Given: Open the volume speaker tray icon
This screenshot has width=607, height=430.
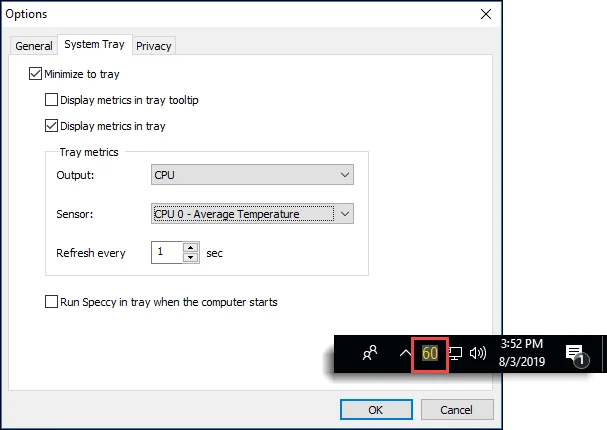Looking at the screenshot, I should [478, 353].
